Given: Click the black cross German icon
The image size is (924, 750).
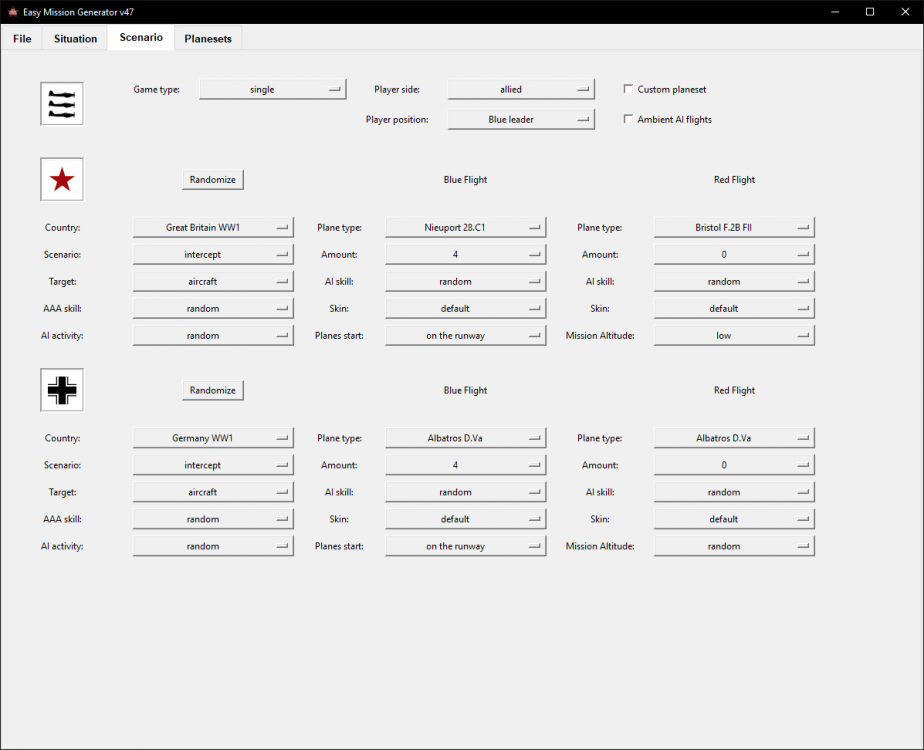Looking at the screenshot, I should (62, 390).
